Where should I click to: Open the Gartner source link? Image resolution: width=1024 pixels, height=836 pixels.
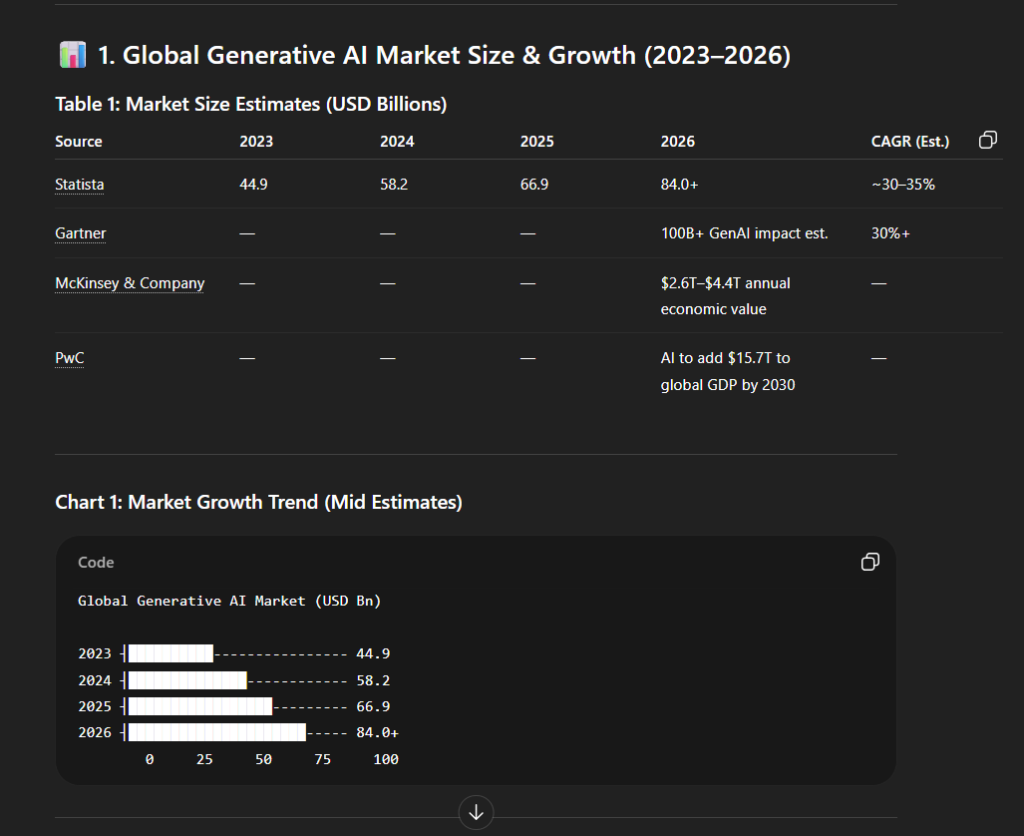[80, 233]
